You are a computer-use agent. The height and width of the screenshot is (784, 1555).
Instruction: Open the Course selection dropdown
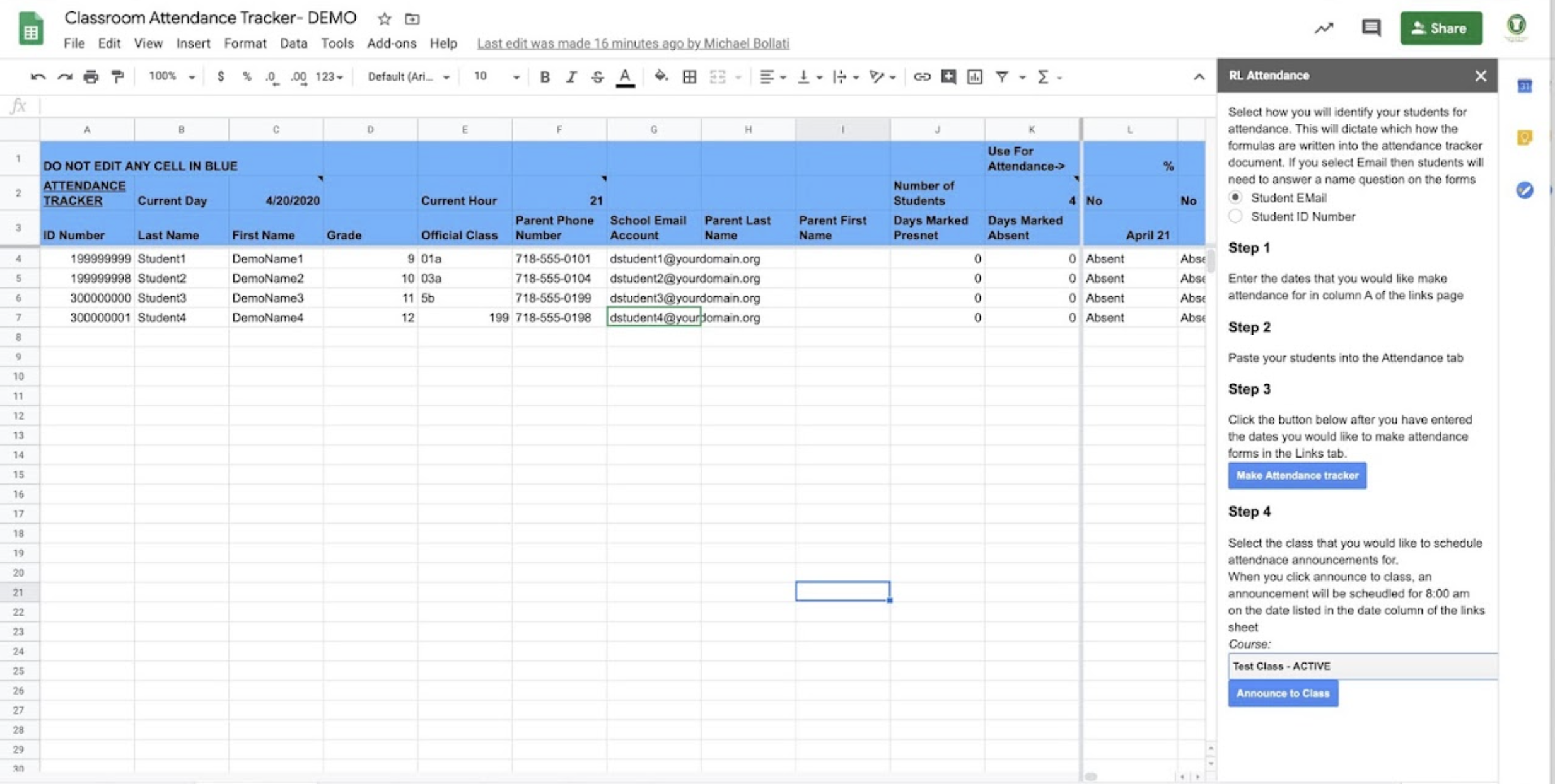click(x=1361, y=666)
